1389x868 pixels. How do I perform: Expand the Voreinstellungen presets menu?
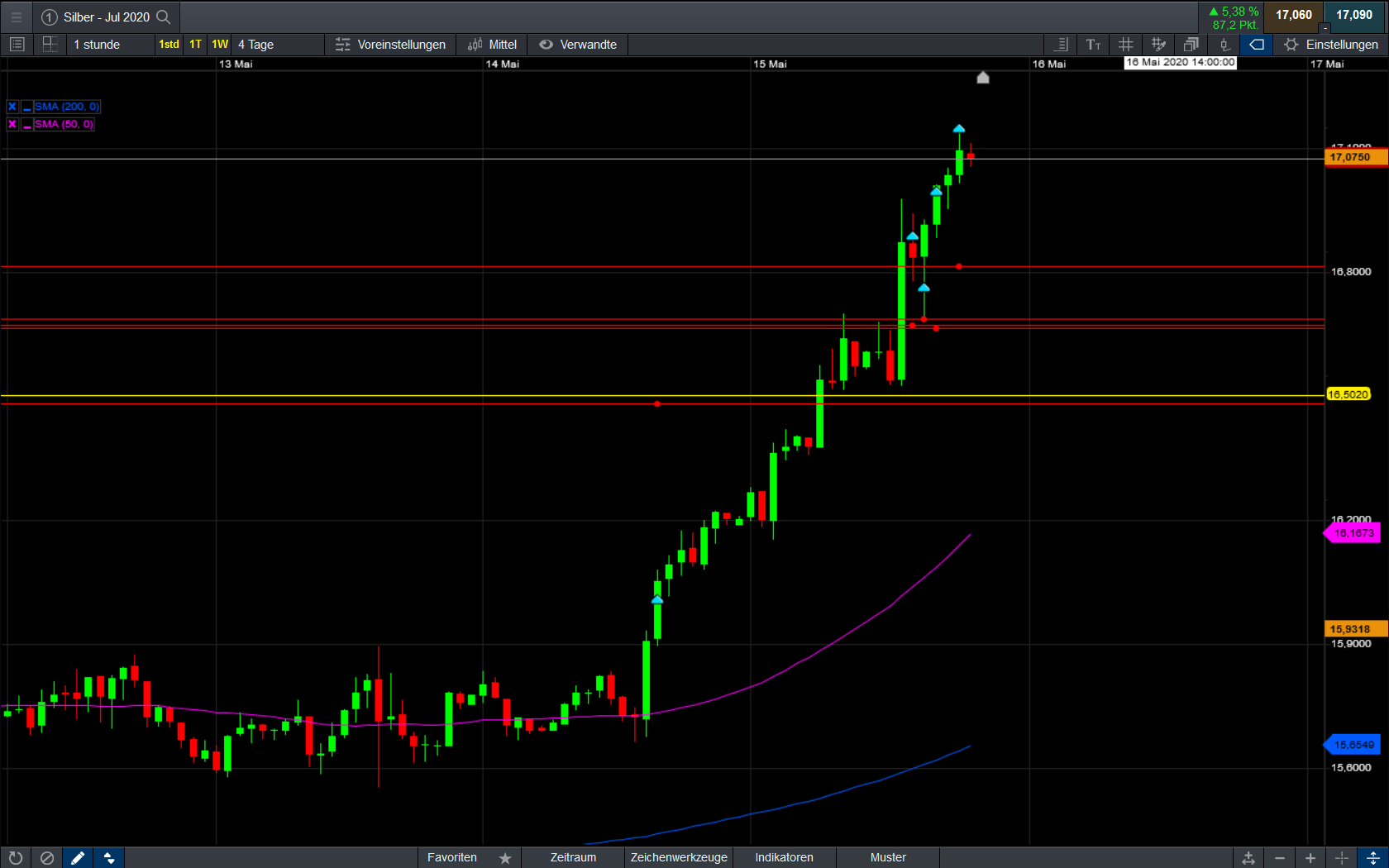(390, 45)
